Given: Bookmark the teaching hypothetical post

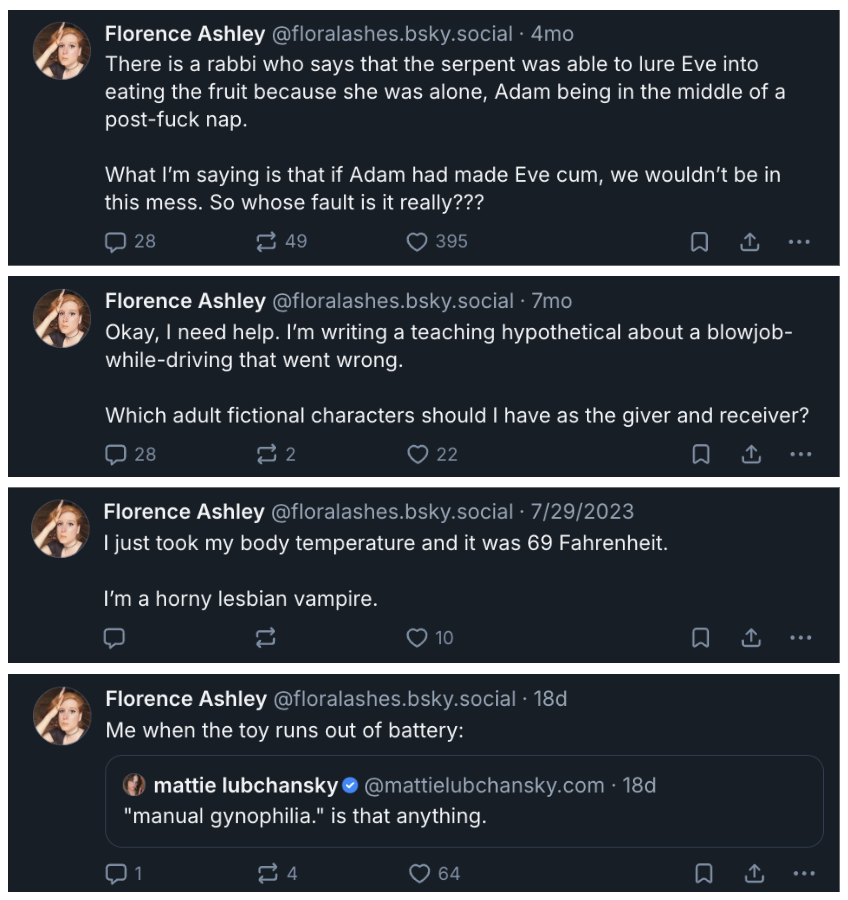Looking at the screenshot, I should [x=700, y=454].
